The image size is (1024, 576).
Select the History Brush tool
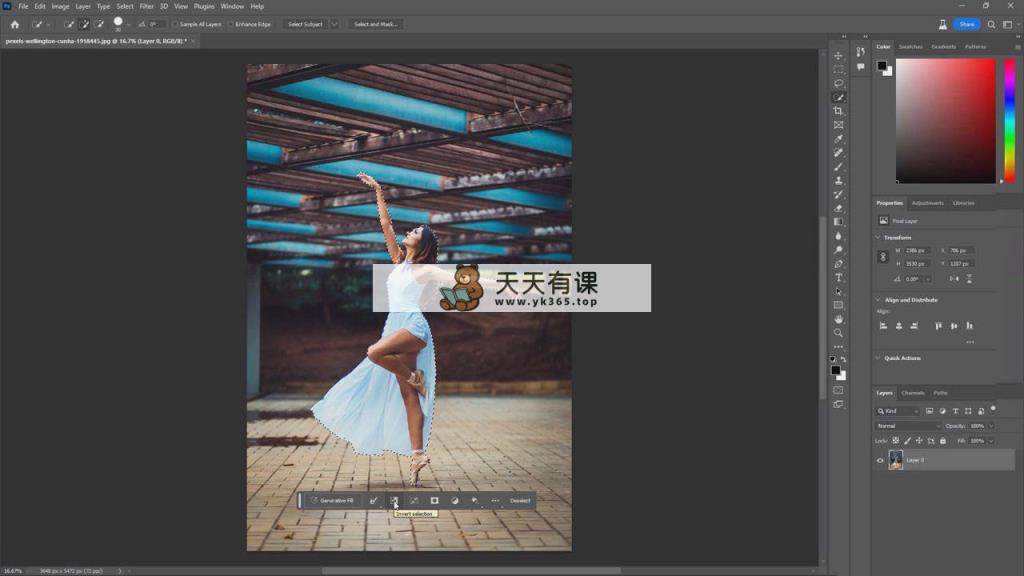[839, 195]
